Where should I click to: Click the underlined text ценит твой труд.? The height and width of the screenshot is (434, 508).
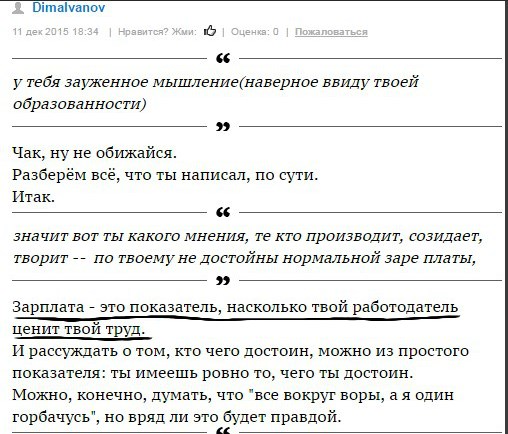[79, 329]
